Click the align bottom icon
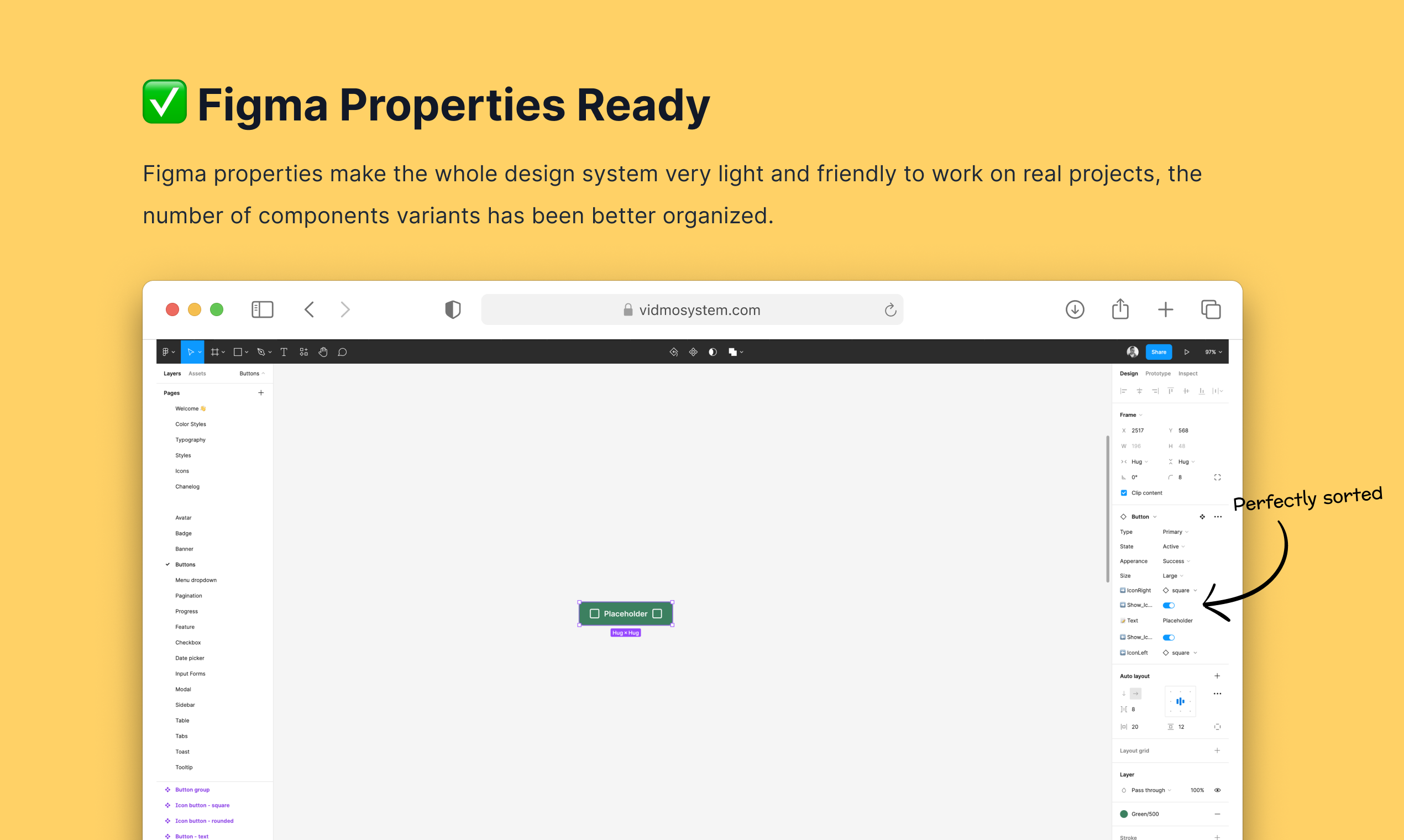This screenshot has height=840, width=1404. tap(1201, 391)
